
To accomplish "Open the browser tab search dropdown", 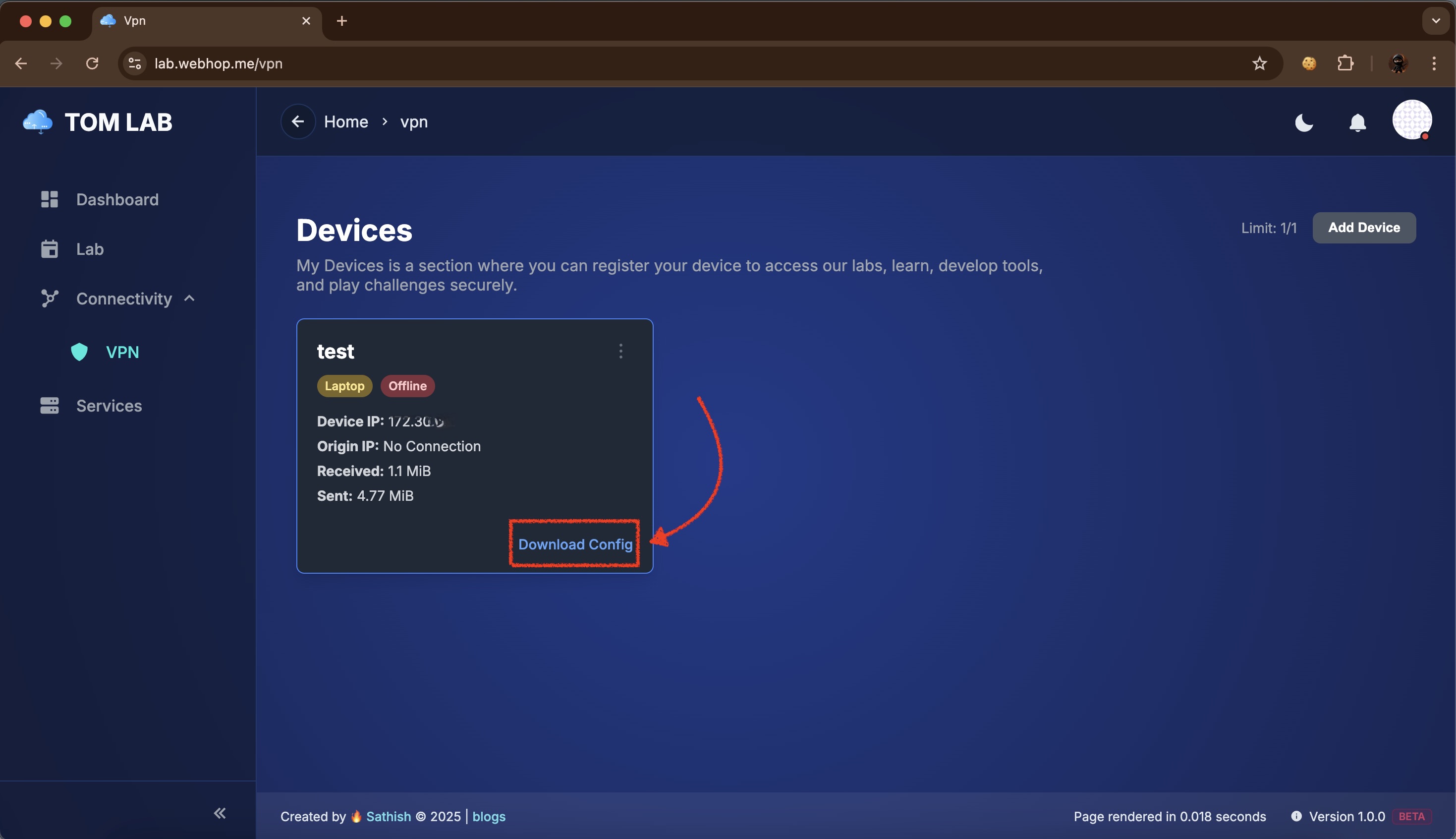I will pyautogui.click(x=1435, y=21).
